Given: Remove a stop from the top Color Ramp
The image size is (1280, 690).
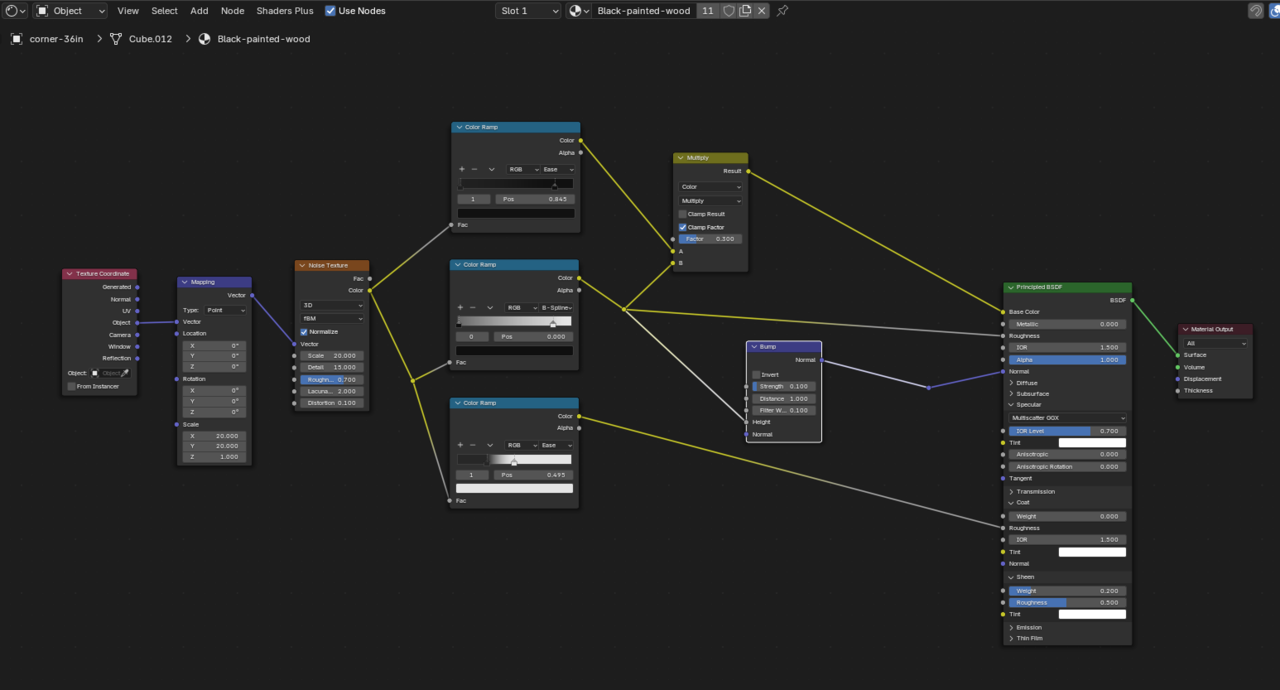Looking at the screenshot, I should click(x=474, y=170).
